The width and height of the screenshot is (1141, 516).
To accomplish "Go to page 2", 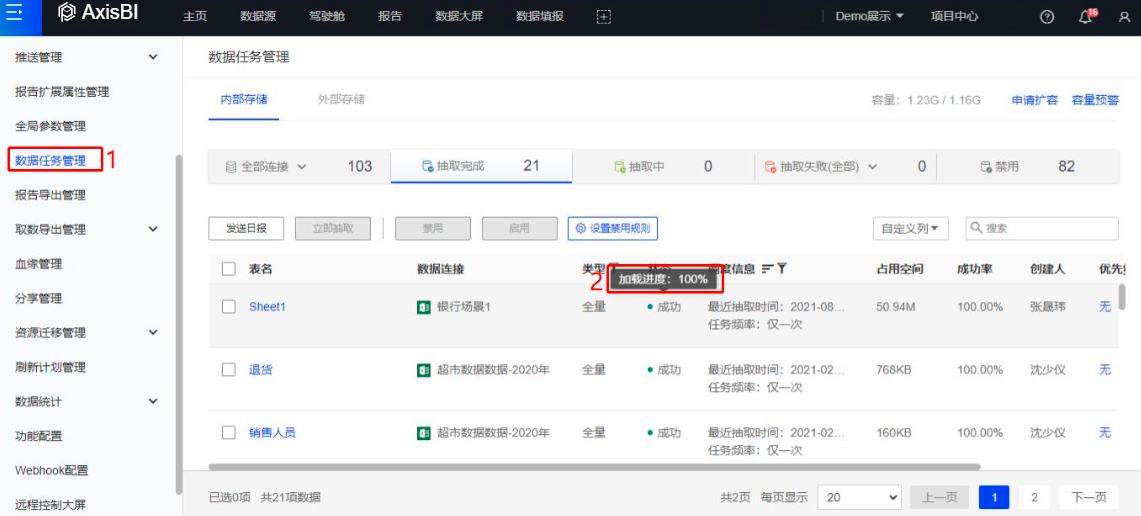I will coord(1034,498).
